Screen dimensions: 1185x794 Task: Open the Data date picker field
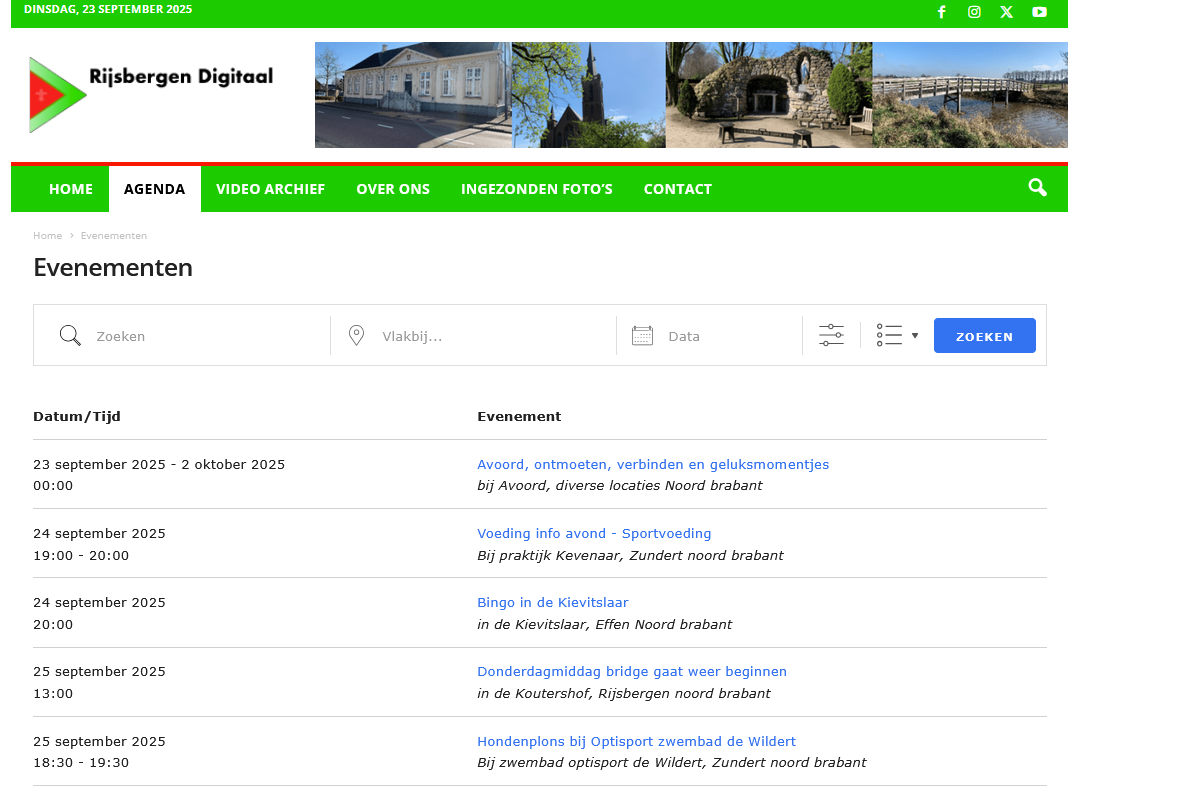click(x=728, y=336)
